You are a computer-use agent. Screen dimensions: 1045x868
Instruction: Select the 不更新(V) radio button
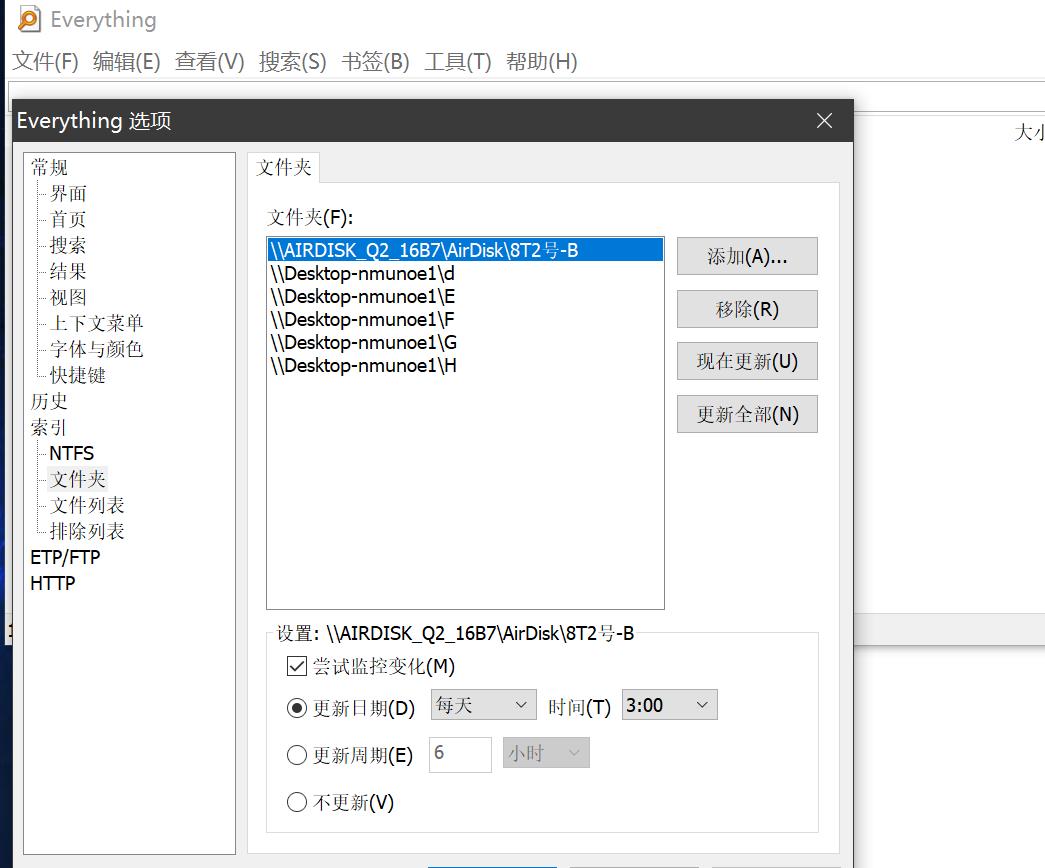(297, 802)
